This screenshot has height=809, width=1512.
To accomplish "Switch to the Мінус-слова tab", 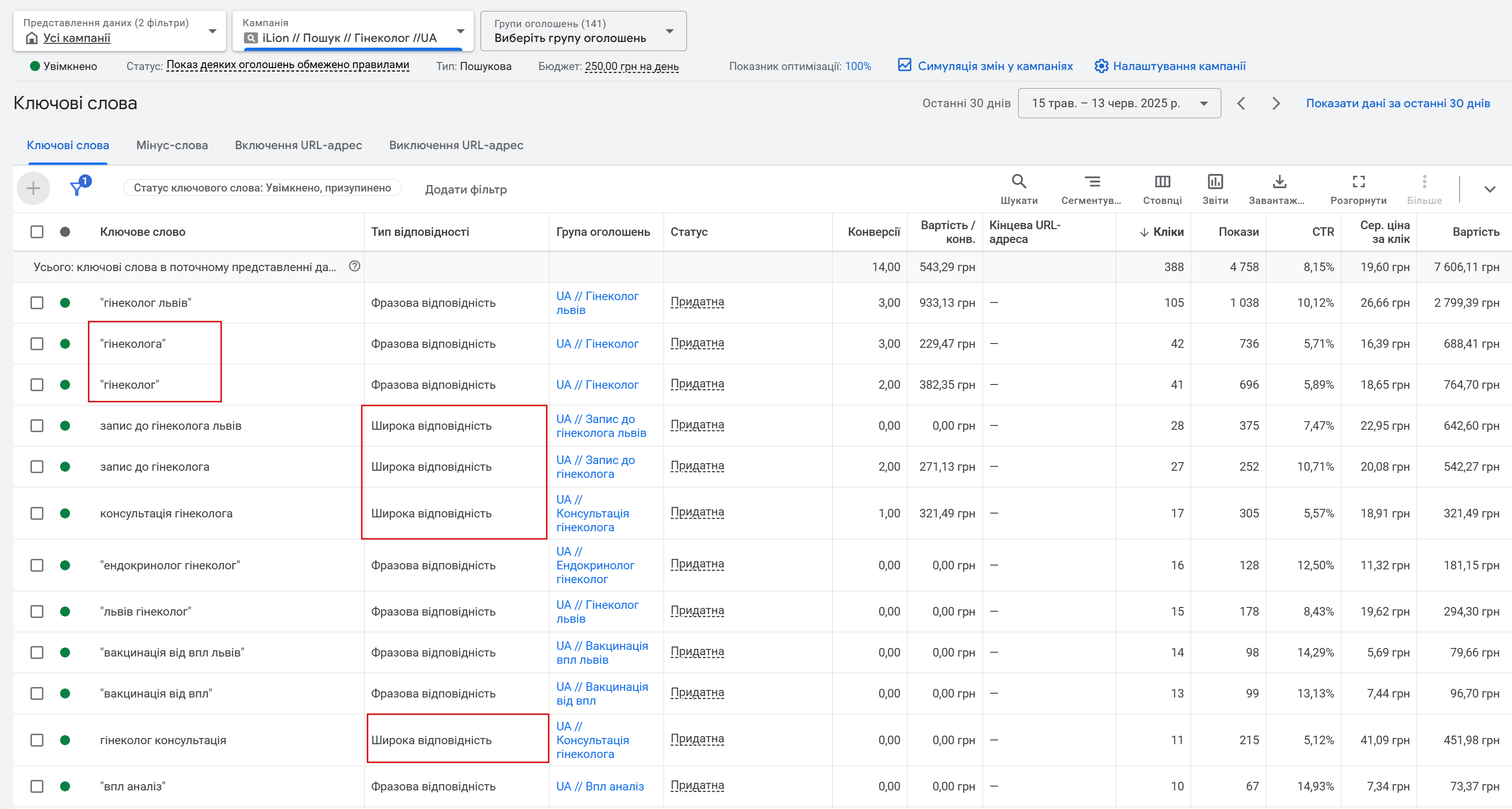I will (172, 145).
